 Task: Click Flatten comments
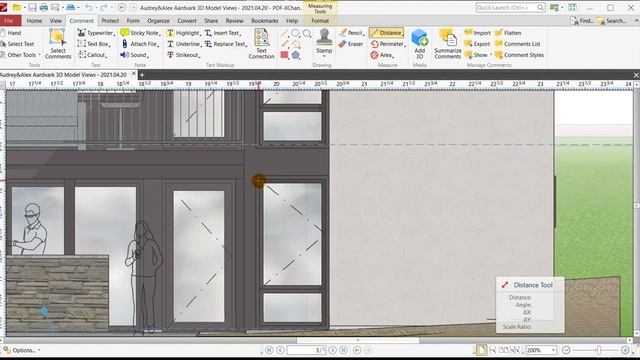[x=508, y=33]
